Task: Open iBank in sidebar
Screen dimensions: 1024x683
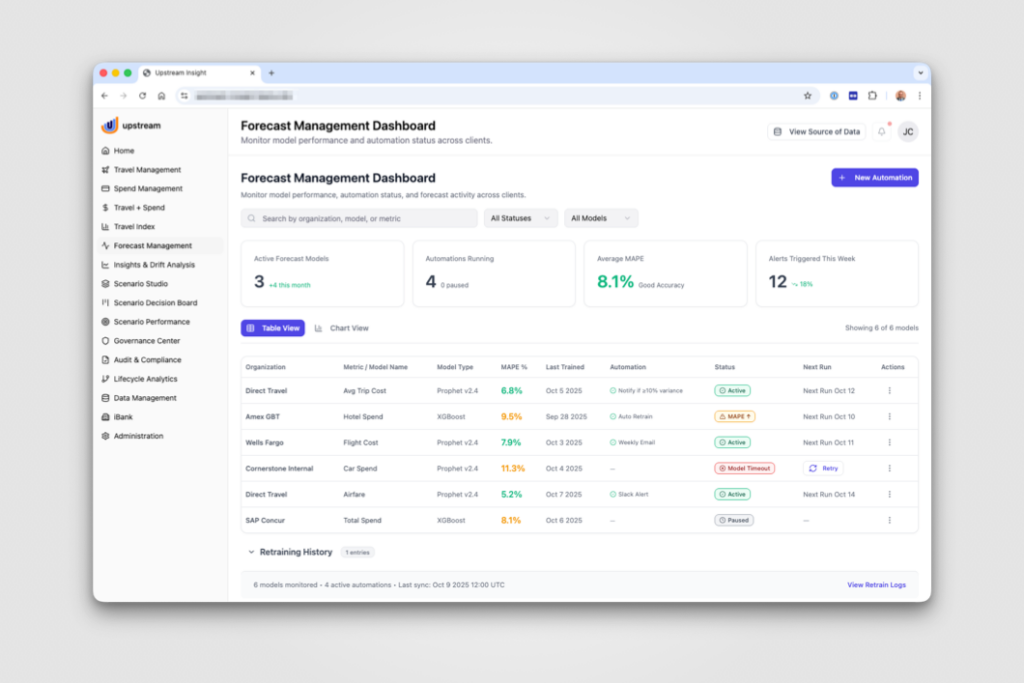Action: [123, 417]
